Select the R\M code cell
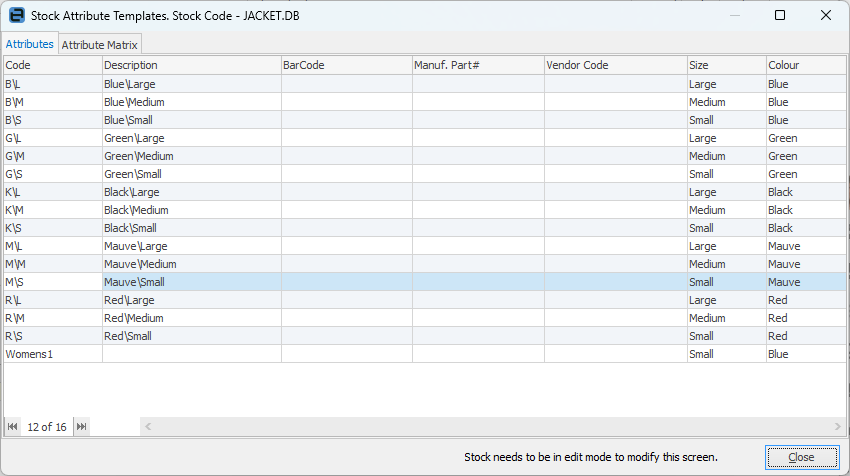 pos(53,318)
